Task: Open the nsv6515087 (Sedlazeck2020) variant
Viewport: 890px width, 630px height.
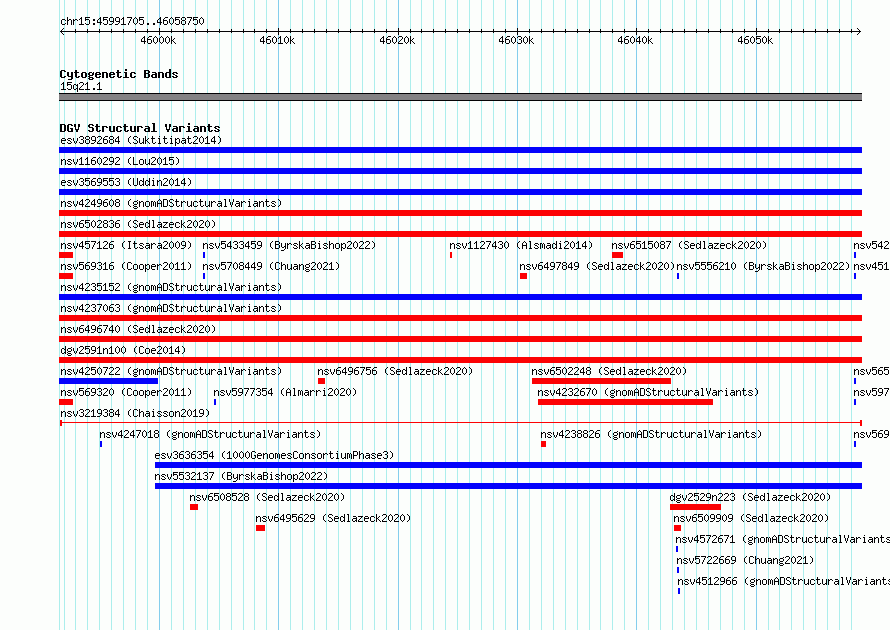Action: 689,245
